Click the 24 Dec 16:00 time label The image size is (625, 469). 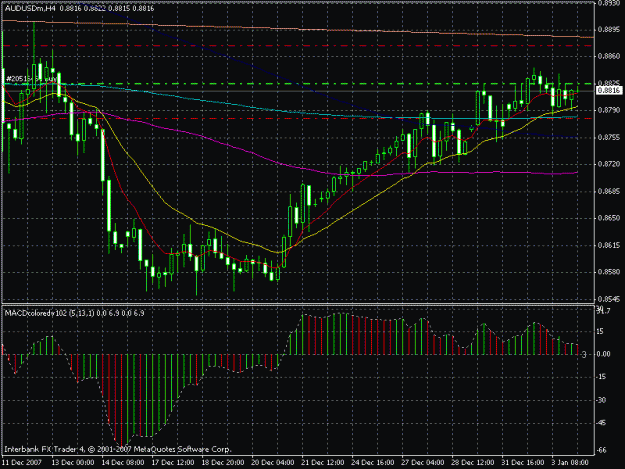coord(373,462)
